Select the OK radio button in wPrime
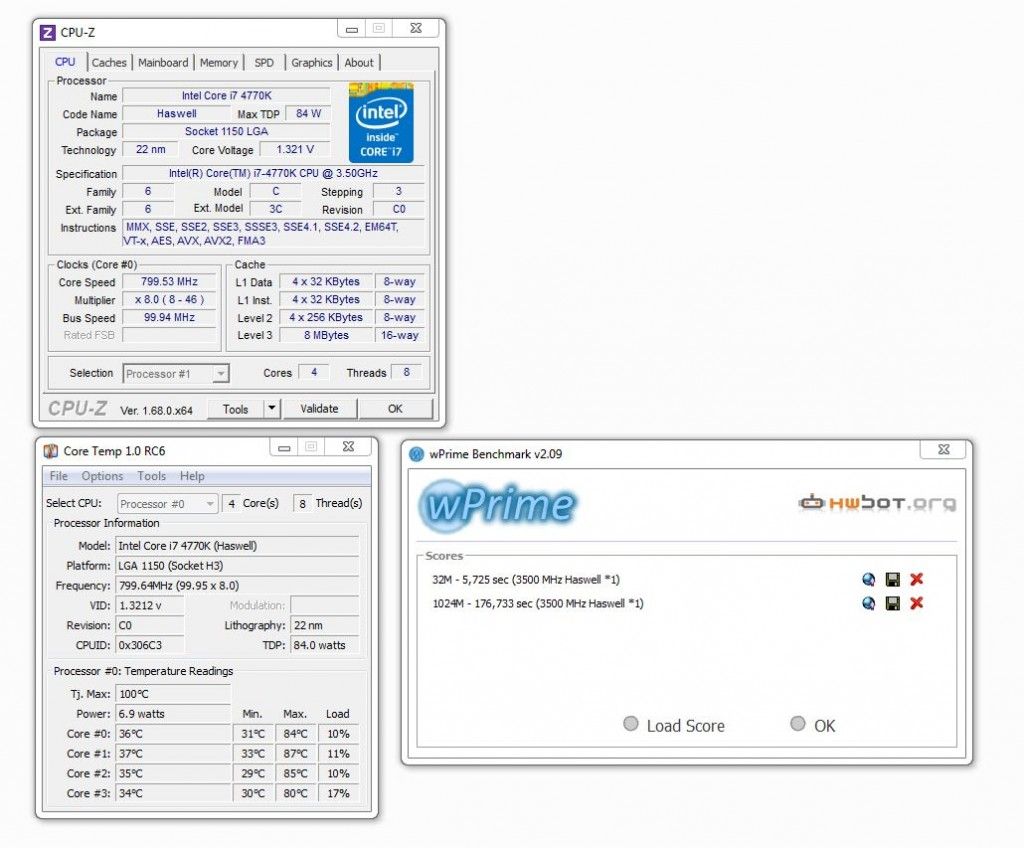The height and width of the screenshot is (848, 1024). 797,724
